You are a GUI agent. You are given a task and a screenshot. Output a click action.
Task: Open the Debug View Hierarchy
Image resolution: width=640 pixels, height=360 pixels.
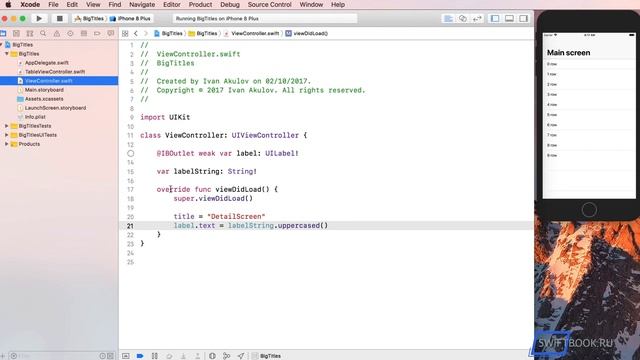(x=212, y=356)
